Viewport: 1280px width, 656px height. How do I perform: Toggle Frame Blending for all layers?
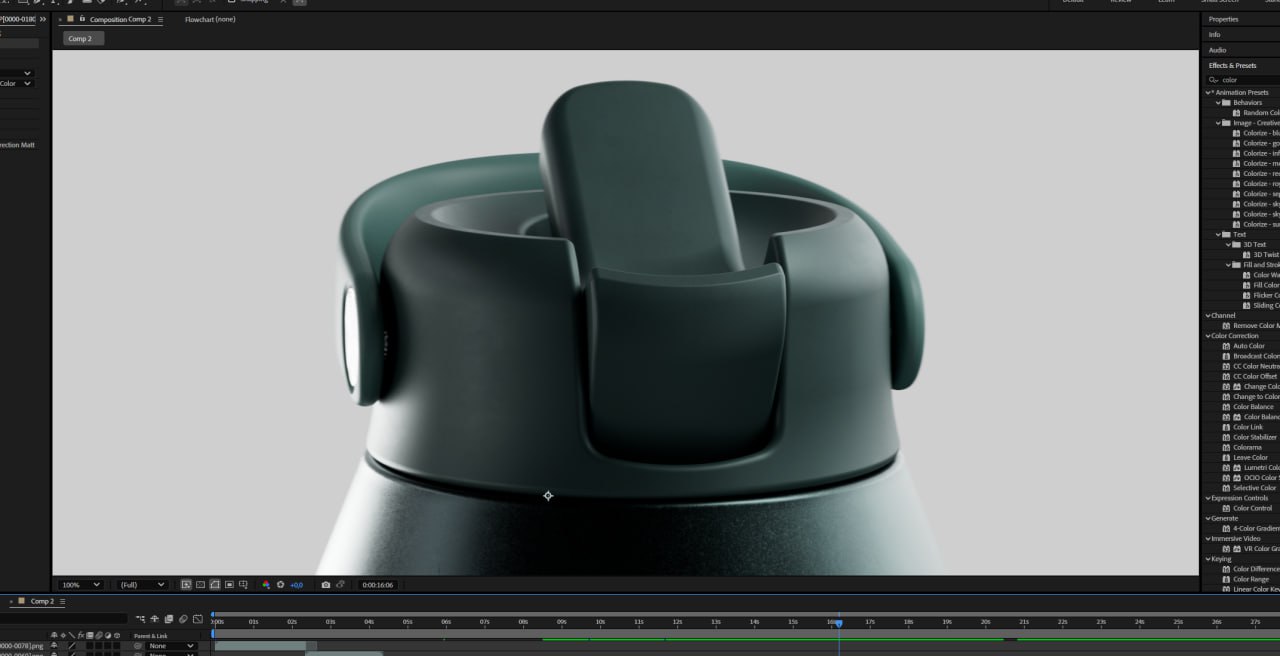[x=169, y=619]
